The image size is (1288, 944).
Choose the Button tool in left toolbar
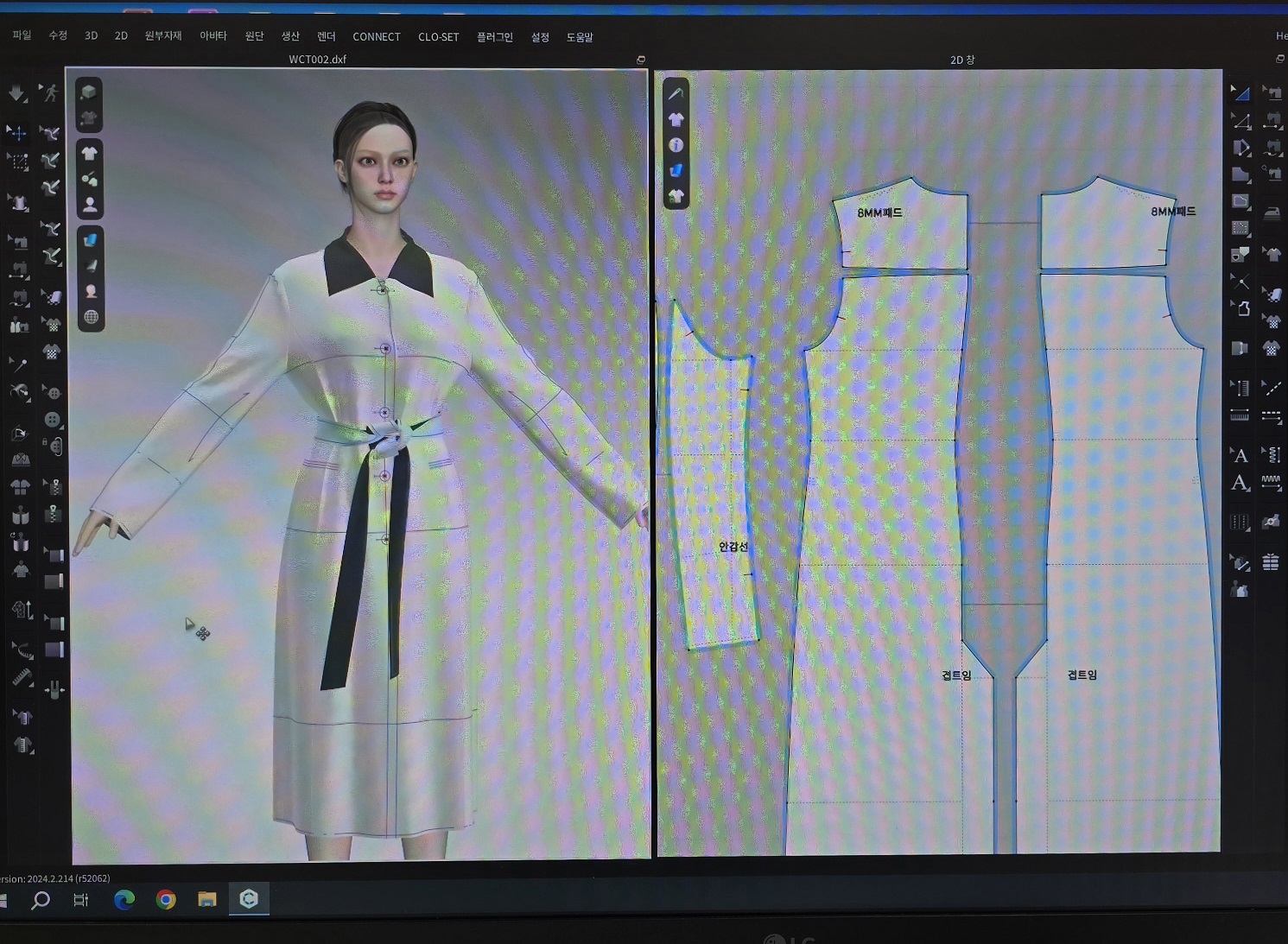tap(53, 420)
